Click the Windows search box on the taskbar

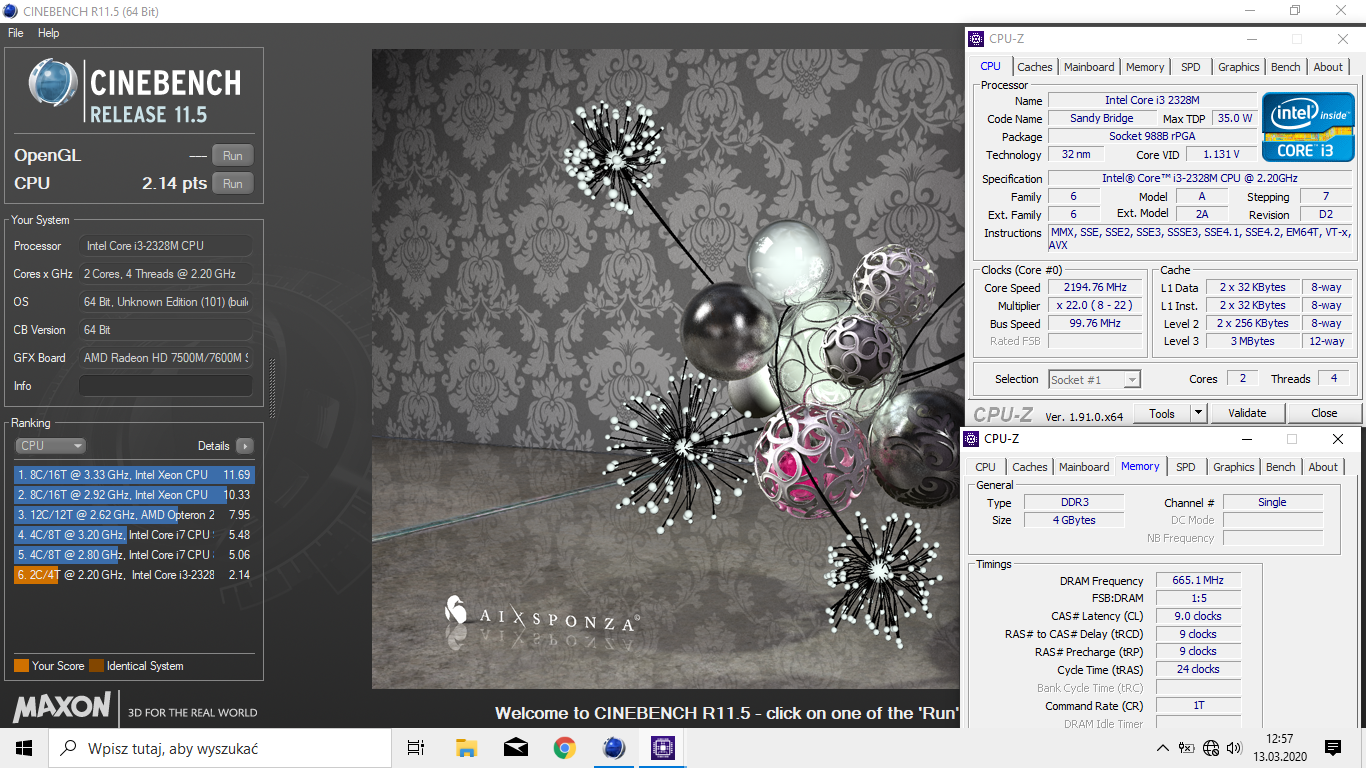click(220, 747)
